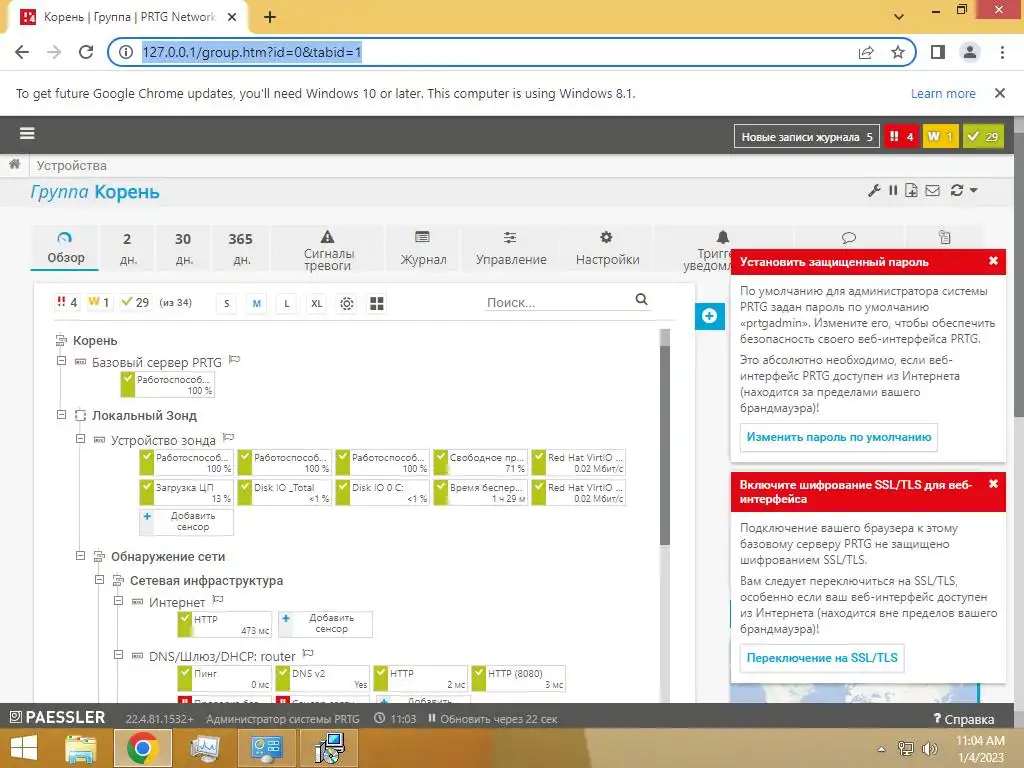Switch to the Обзор tab
1024x768 pixels.
pyautogui.click(x=65, y=248)
